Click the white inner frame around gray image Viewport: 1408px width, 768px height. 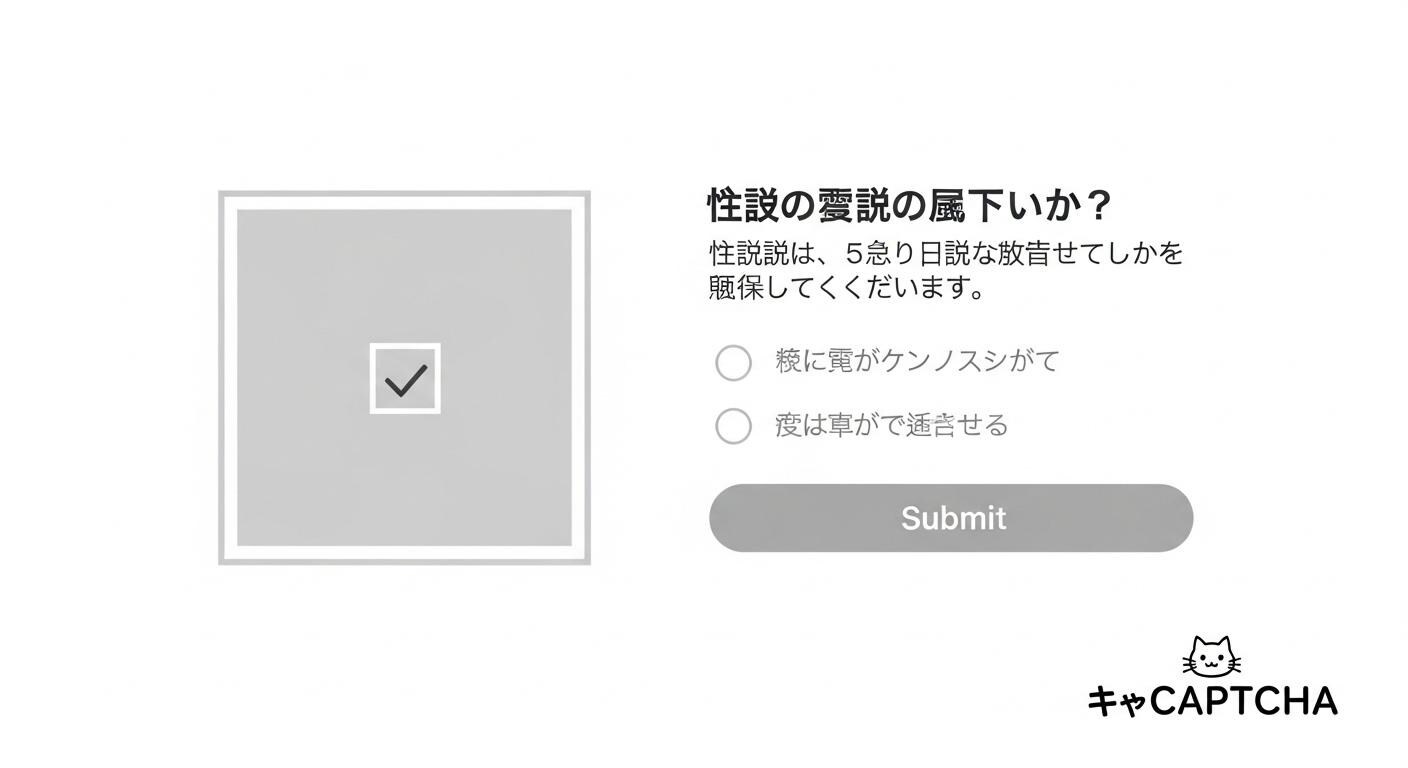pos(229,378)
